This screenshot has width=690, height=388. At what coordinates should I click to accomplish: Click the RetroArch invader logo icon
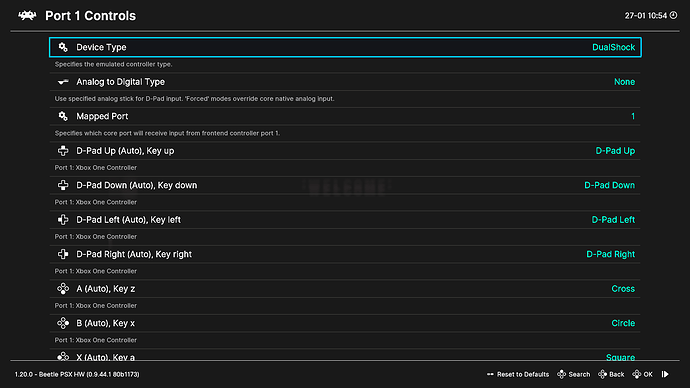point(27,16)
